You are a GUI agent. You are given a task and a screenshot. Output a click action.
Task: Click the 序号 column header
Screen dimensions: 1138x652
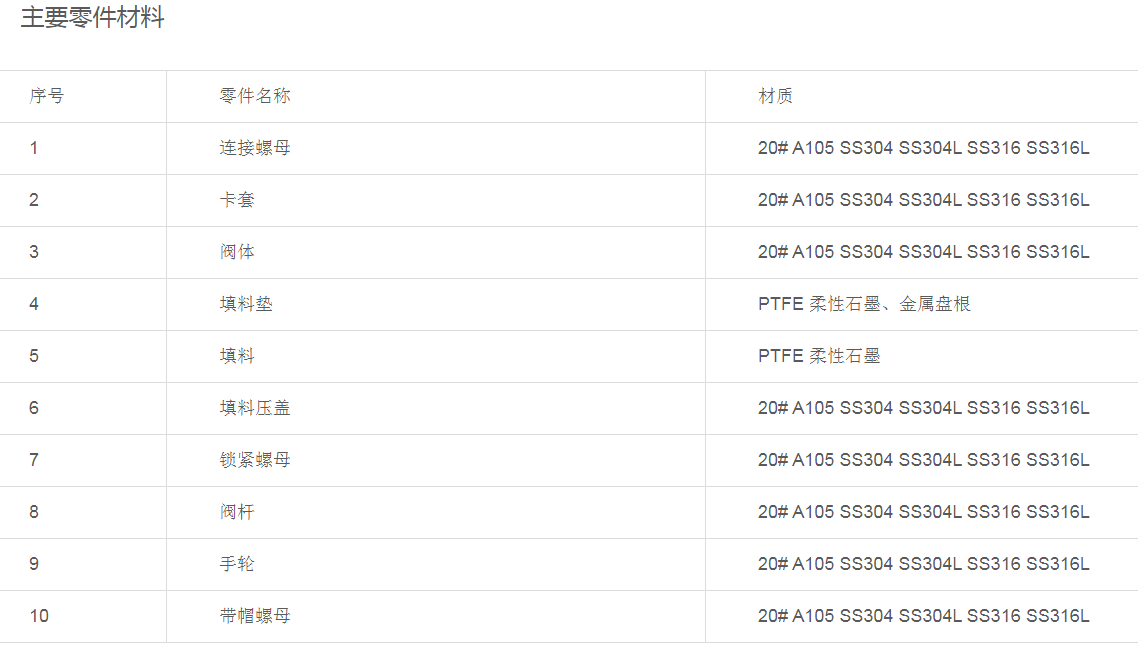[x=47, y=96]
